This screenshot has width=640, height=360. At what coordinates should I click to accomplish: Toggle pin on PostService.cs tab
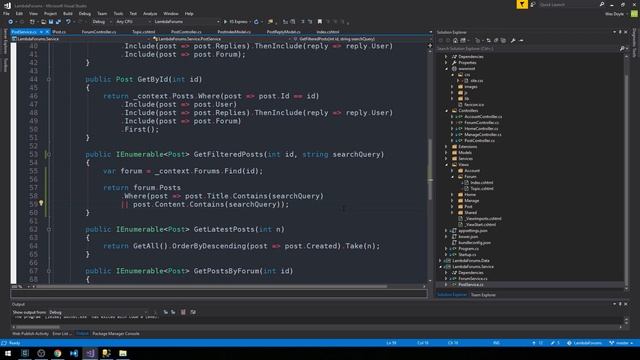click(x=41, y=32)
